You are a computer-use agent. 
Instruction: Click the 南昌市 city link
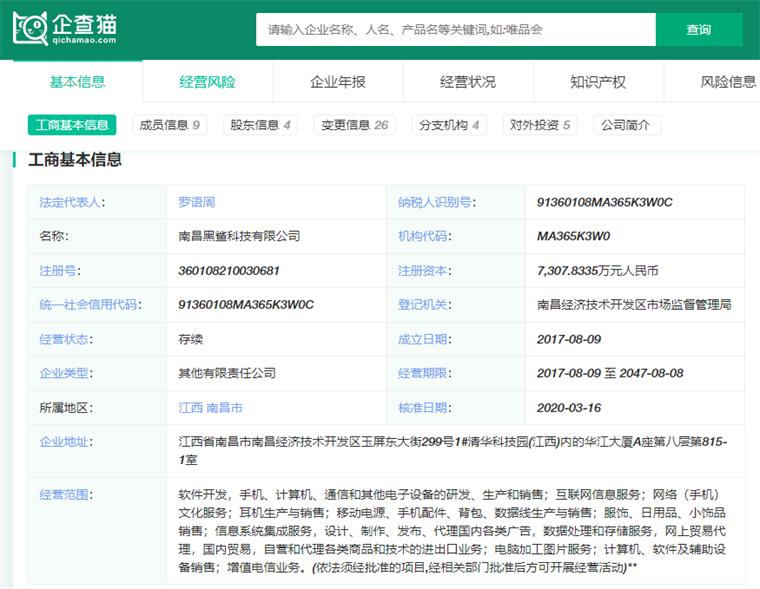[x=225, y=408]
